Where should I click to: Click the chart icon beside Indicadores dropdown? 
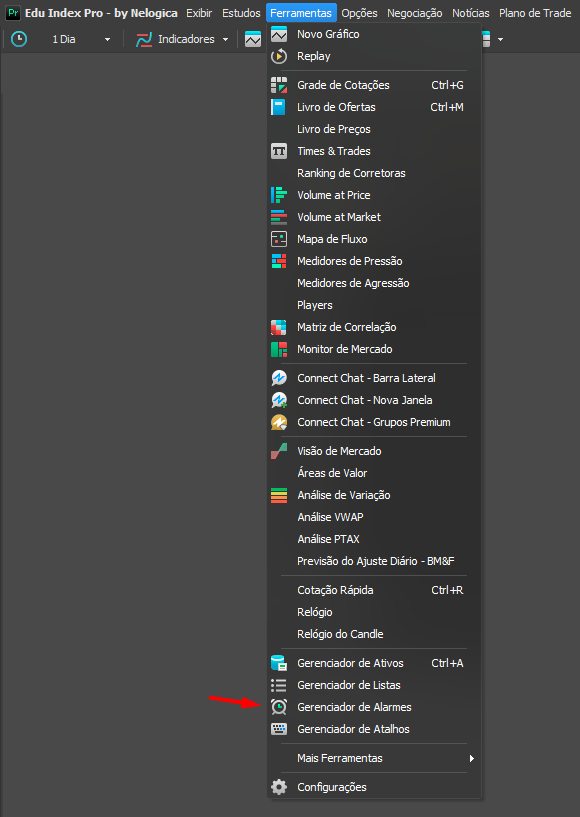pyautogui.click(x=253, y=39)
